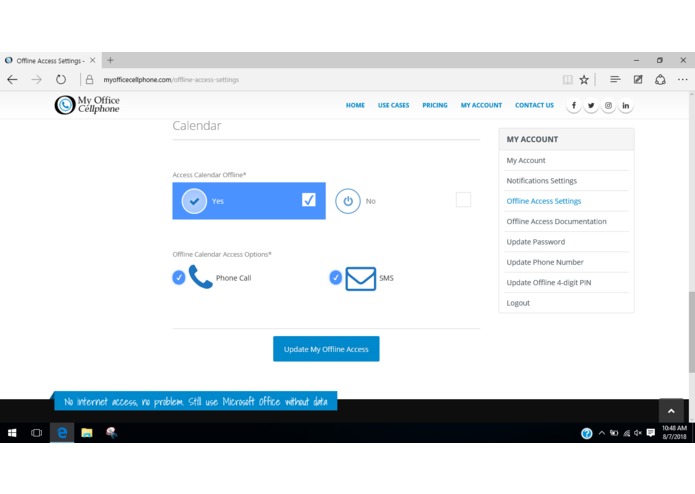Open the Make a Web Note pen icon

[x=638, y=80]
